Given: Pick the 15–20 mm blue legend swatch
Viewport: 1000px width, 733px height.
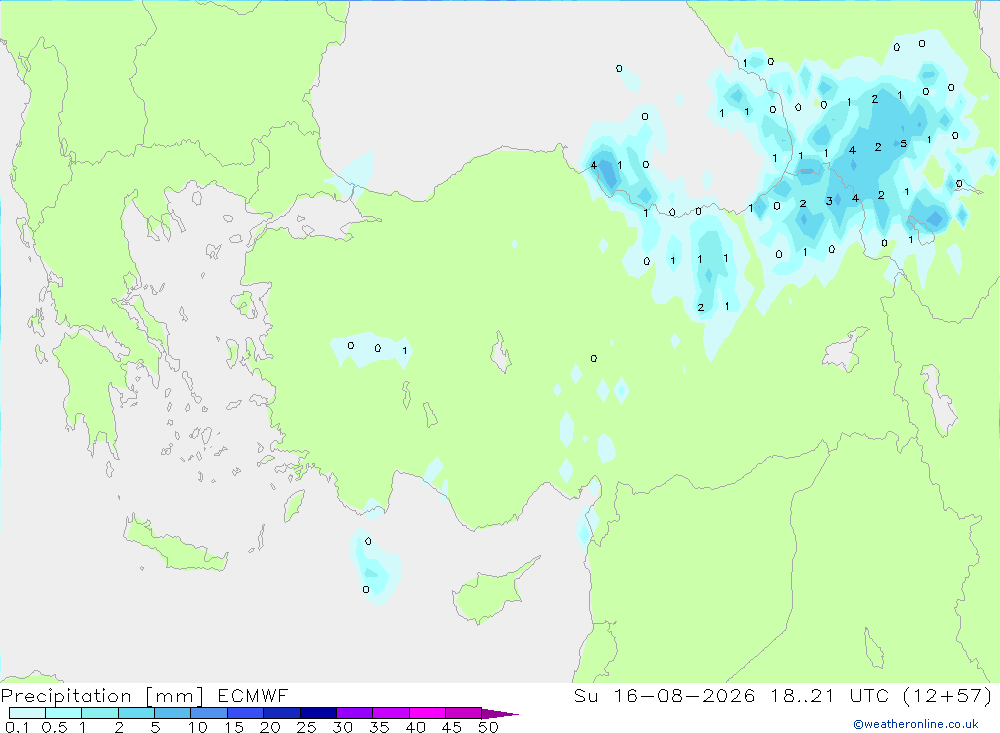Looking at the screenshot, I should click(x=246, y=713).
